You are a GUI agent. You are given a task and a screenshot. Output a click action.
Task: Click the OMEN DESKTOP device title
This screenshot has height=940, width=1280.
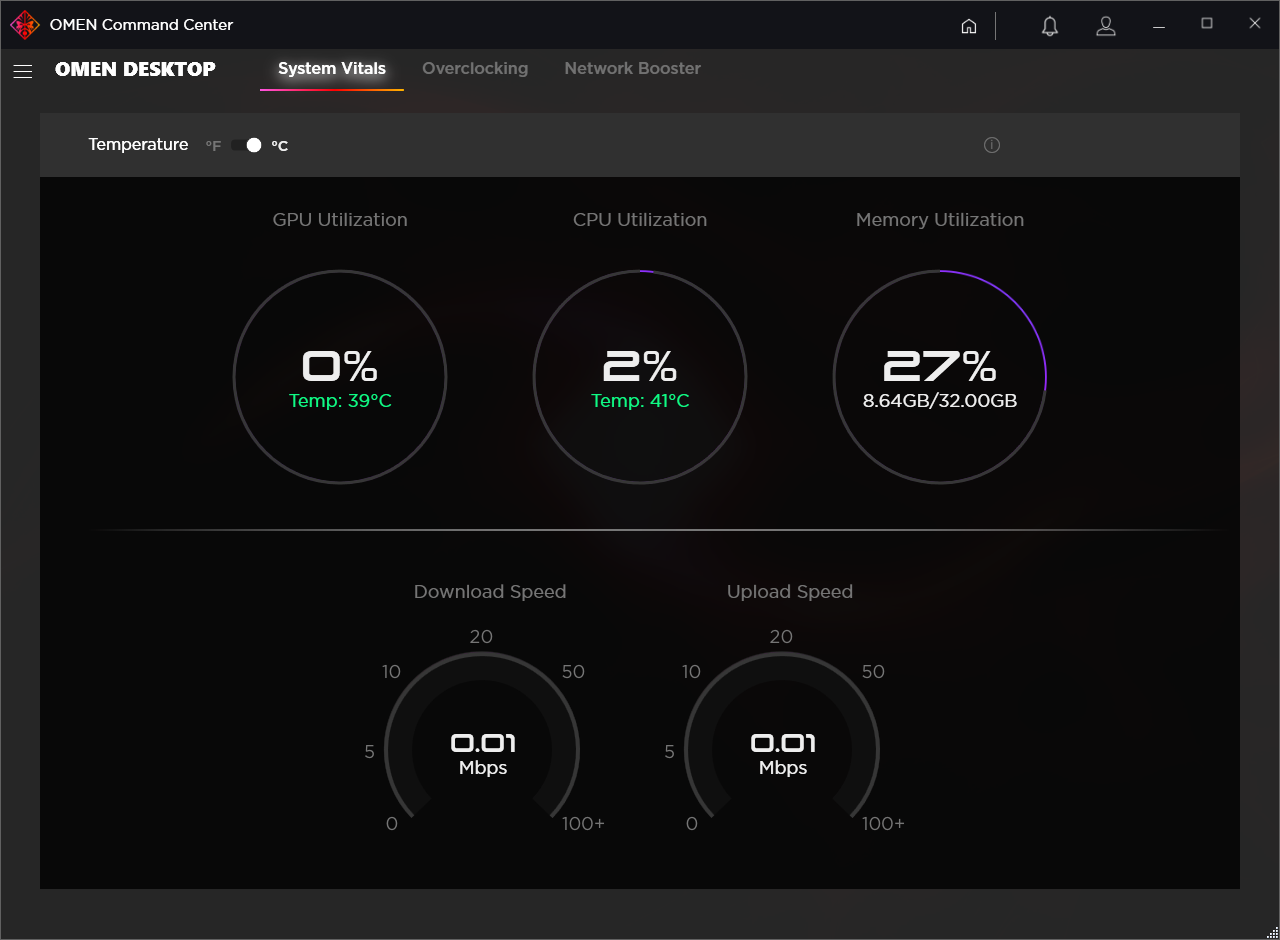[x=135, y=69]
